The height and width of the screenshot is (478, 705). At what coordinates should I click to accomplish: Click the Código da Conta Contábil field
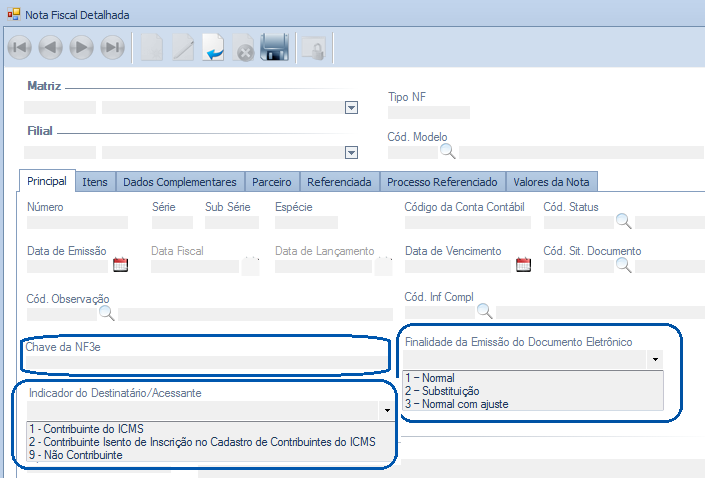pos(468,223)
